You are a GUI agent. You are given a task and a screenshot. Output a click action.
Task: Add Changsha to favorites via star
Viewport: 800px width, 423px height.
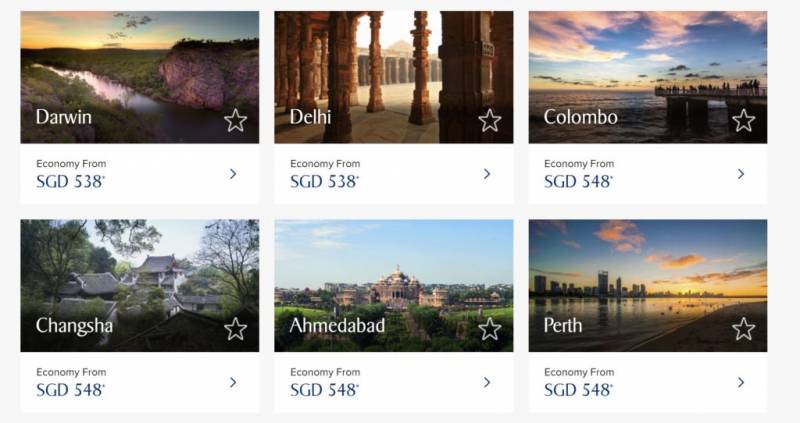(x=235, y=329)
